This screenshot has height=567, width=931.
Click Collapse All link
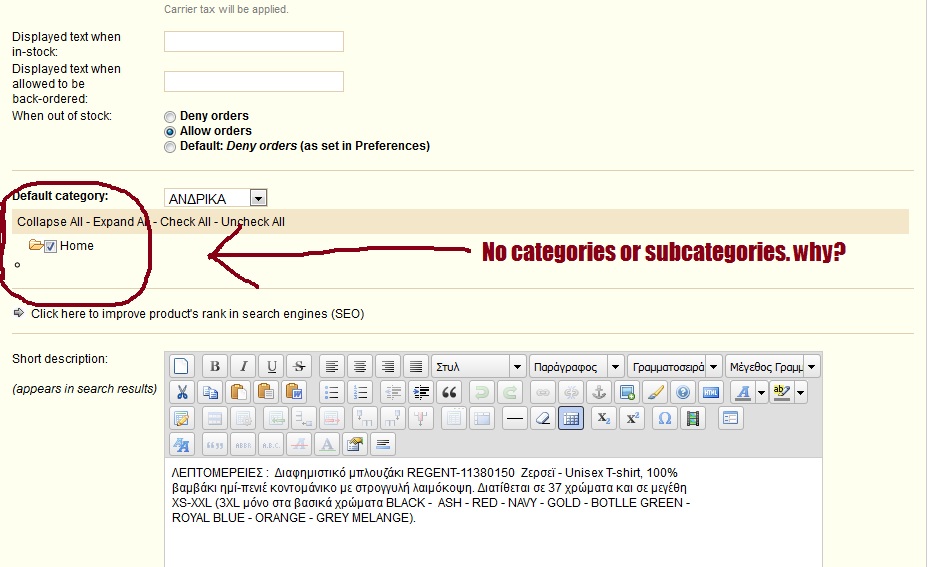pos(50,221)
